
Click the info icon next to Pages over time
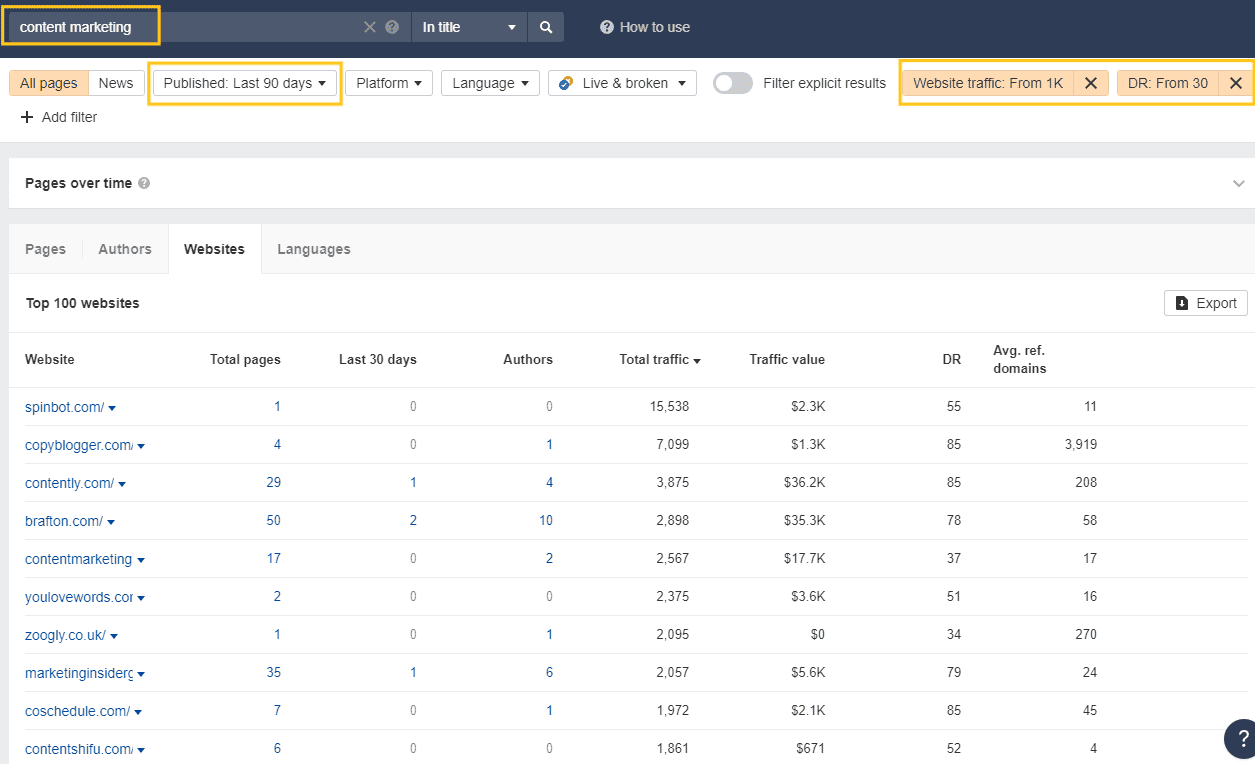tap(144, 184)
